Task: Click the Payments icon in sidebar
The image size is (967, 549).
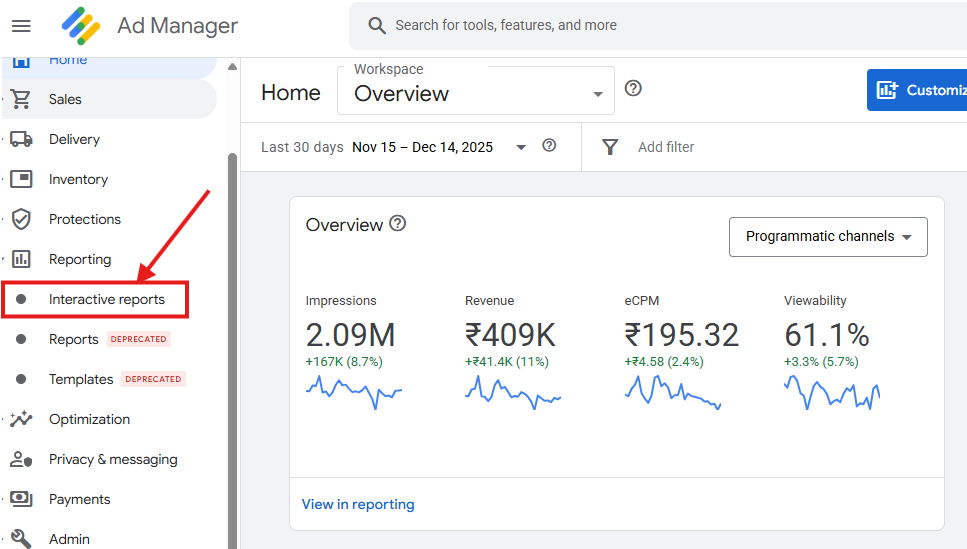Action: [x=21, y=499]
